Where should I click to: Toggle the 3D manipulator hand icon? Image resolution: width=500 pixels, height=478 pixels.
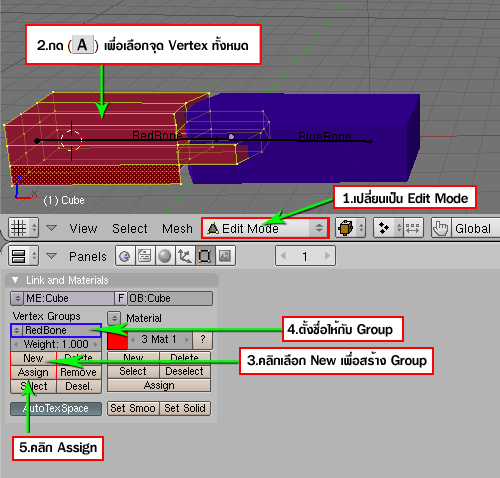click(x=441, y=228)
